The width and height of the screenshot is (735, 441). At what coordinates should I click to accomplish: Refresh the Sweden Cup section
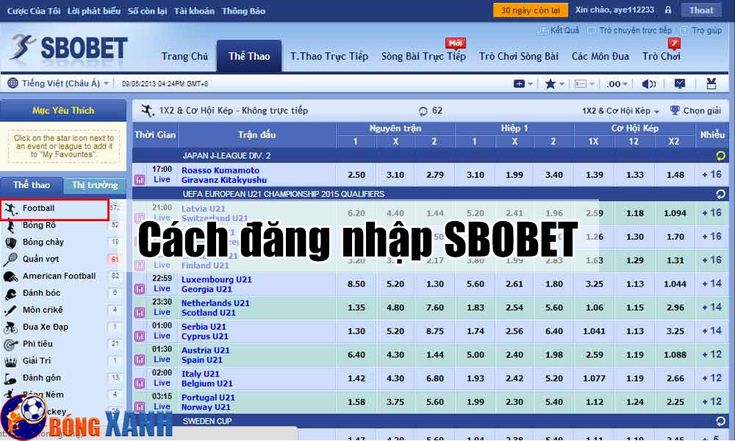(x=720, y=421)
